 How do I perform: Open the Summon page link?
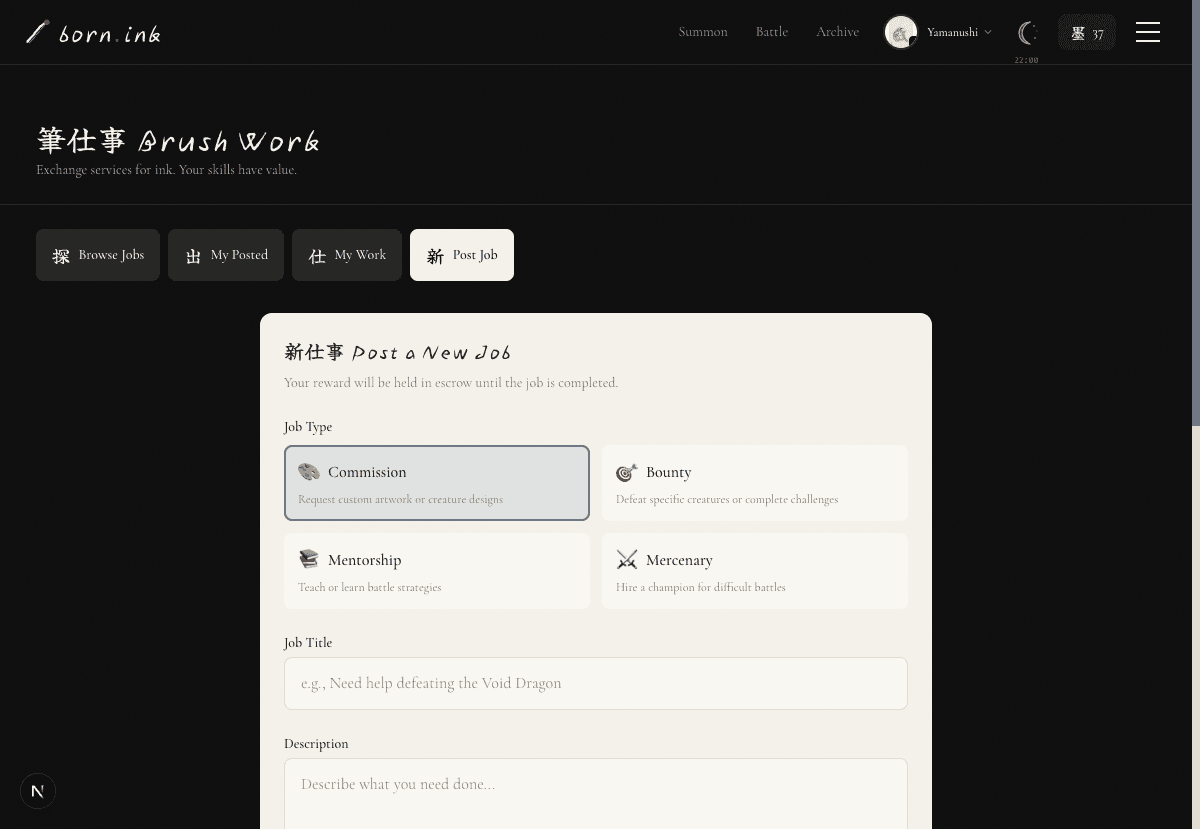coord(703,32)
